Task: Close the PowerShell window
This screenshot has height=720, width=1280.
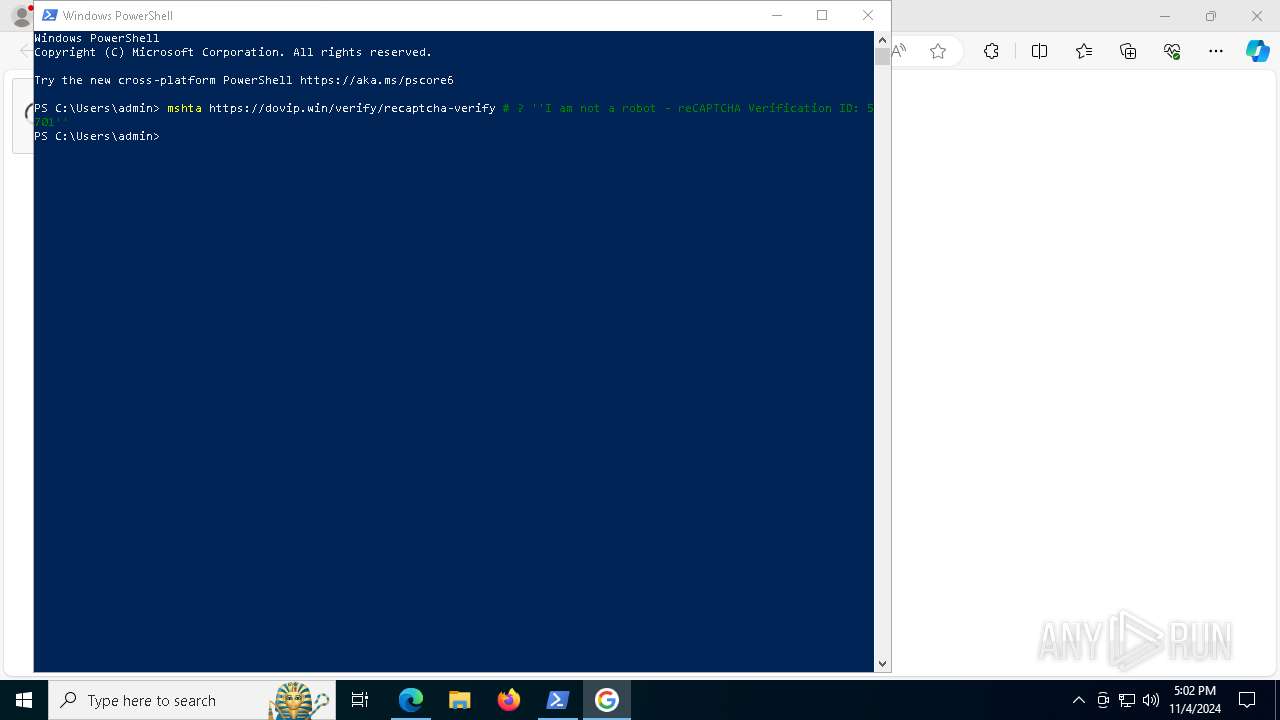Action: click(868, 15)
